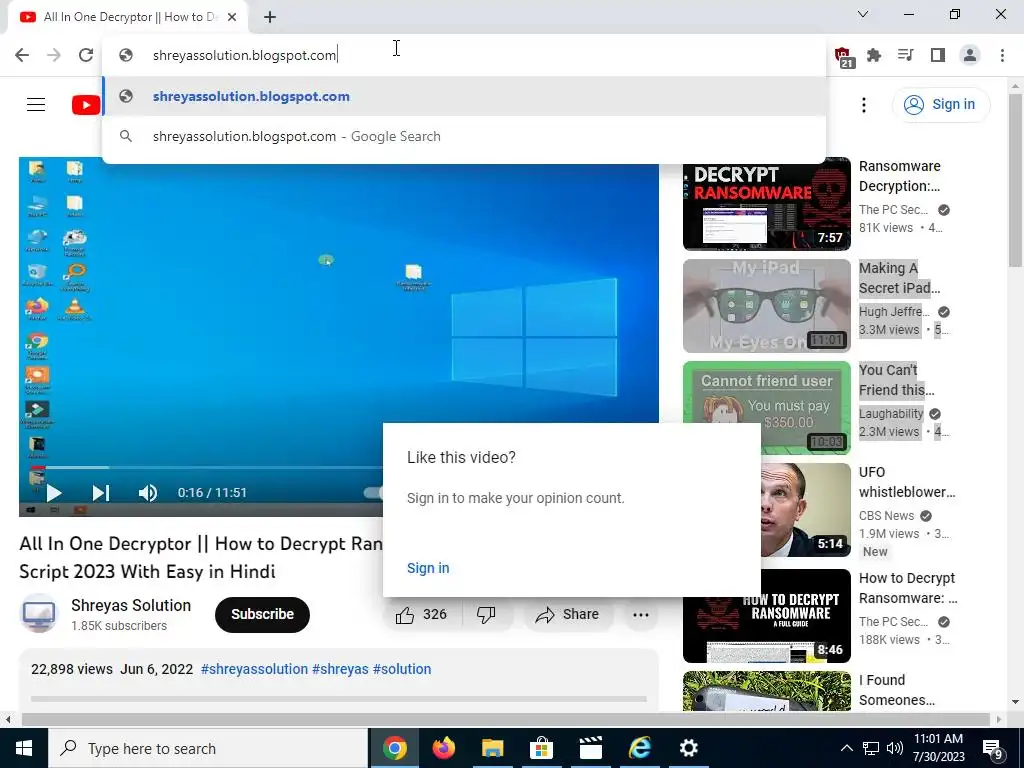Open Firefox from the taskbar

click(x=443, y=748)
